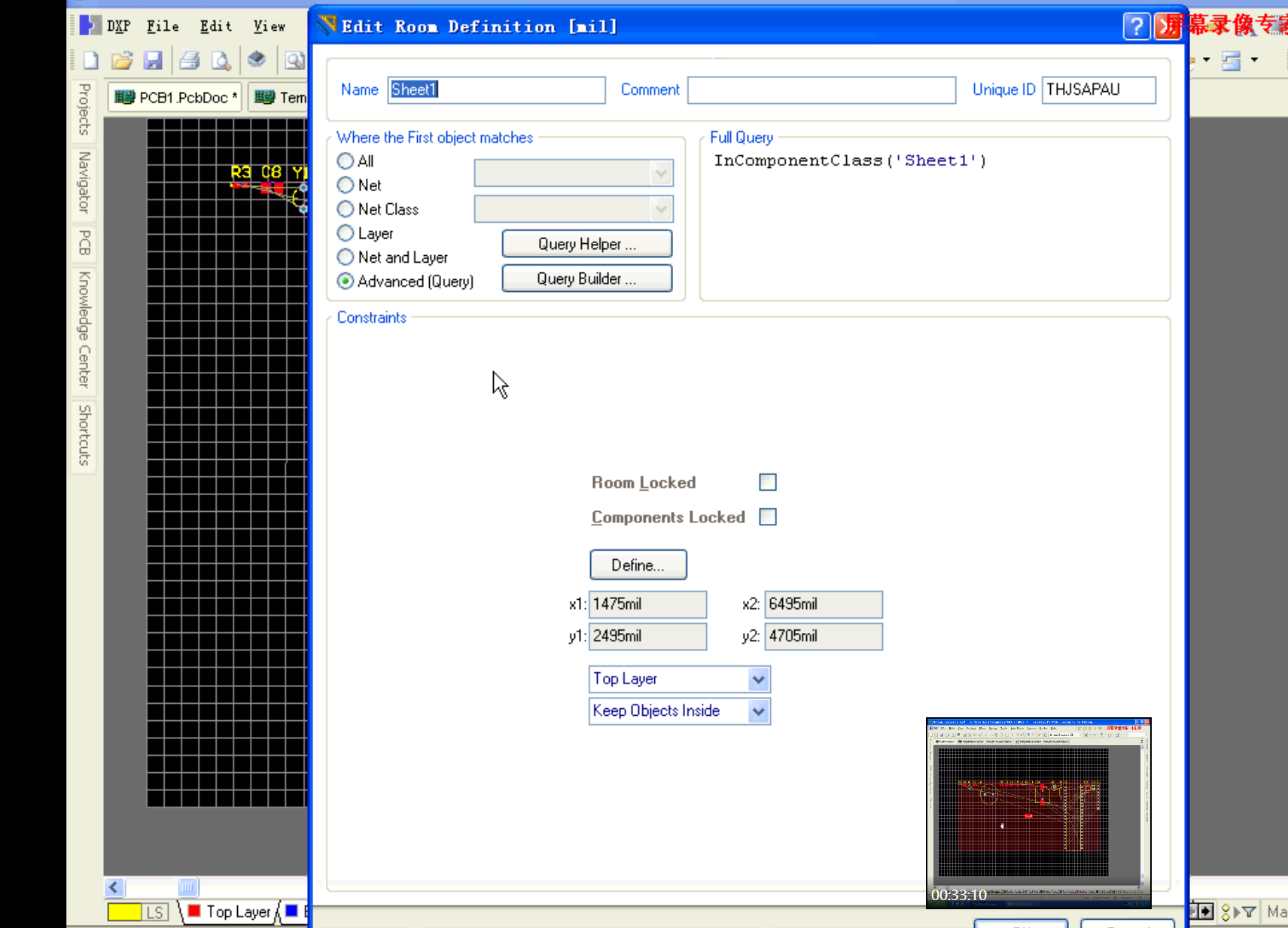Select the All radio button
Screen dimensions: 1288x928
pyautogui.click(x=346, y=161)
